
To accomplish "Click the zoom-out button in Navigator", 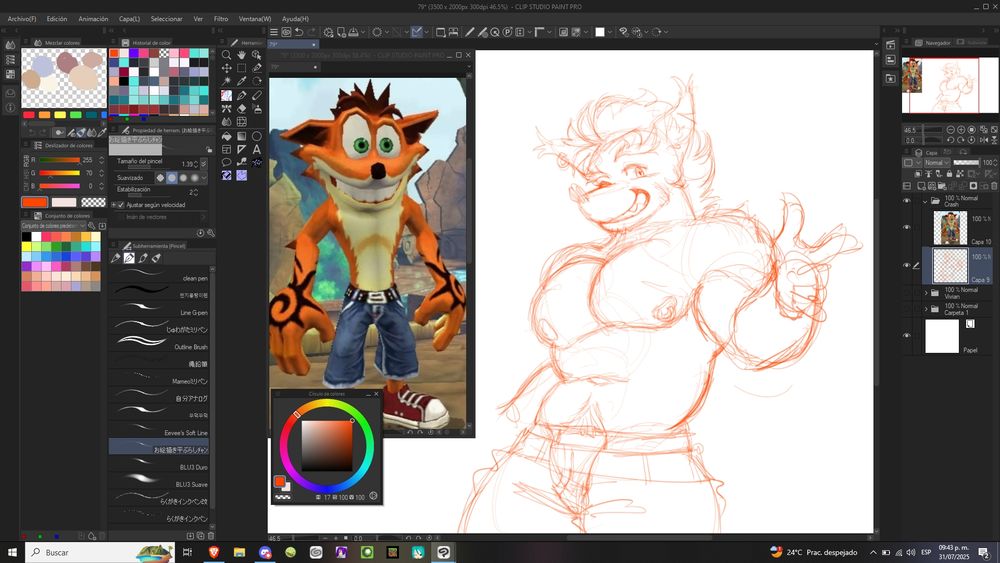I will pyautogui.click(x=950, y=130).
